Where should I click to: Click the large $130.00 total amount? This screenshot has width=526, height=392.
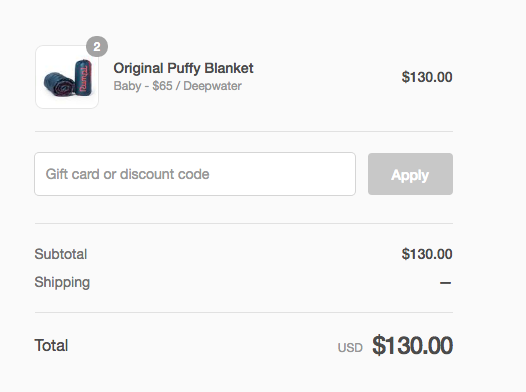pos(413,345)
